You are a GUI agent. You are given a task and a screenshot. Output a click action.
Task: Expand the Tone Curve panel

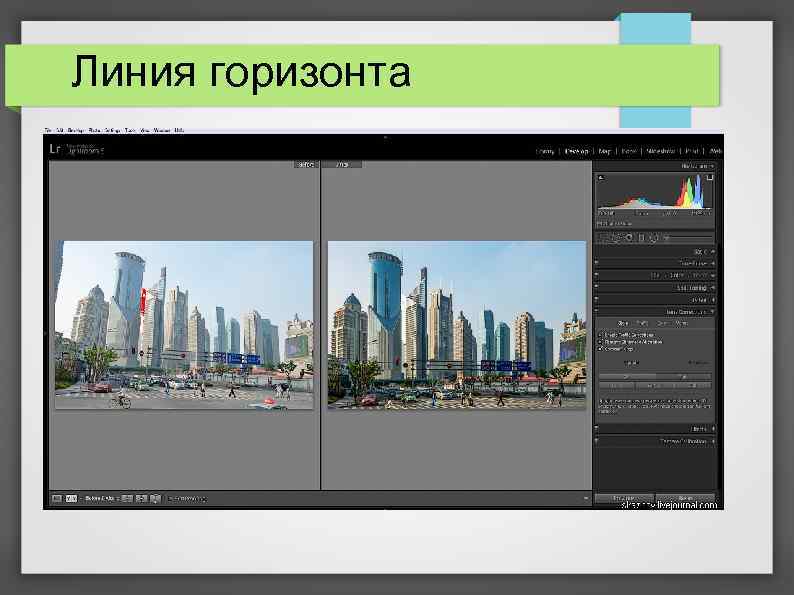tap(712, 263)
